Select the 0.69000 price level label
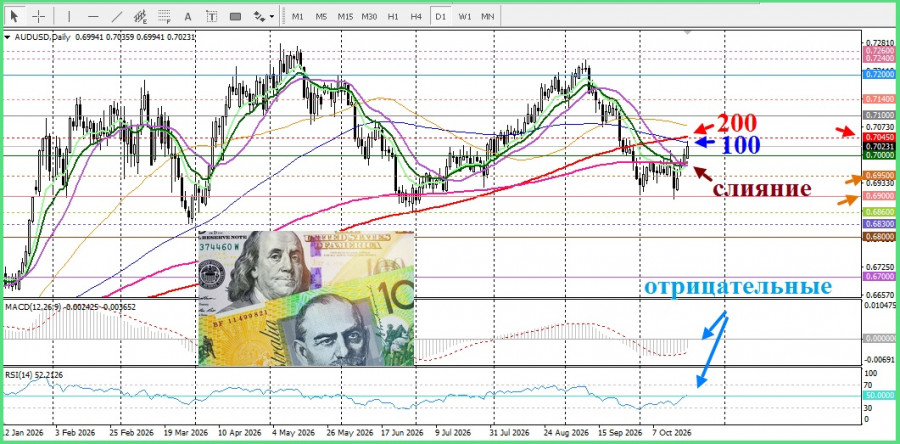This screenshot has height=444, width=900. (x=879, y=196)
